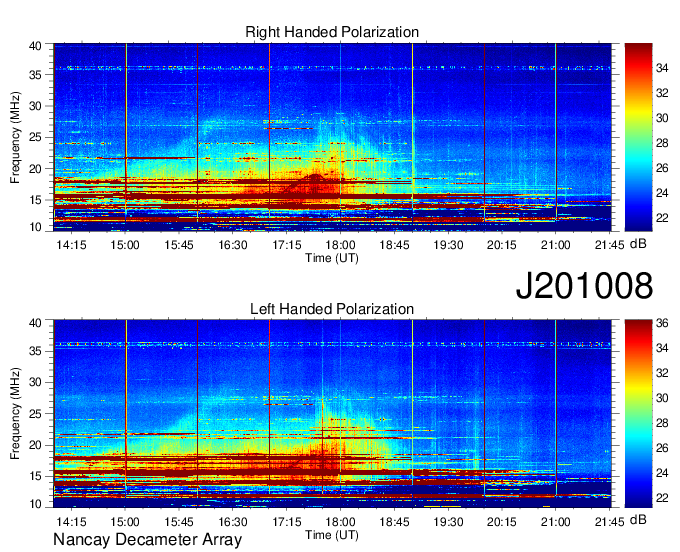The width and height of the screenshot is (680, 552).
Task: Click 15:45 tick on Right Handed plot
Action: (179, 245)
